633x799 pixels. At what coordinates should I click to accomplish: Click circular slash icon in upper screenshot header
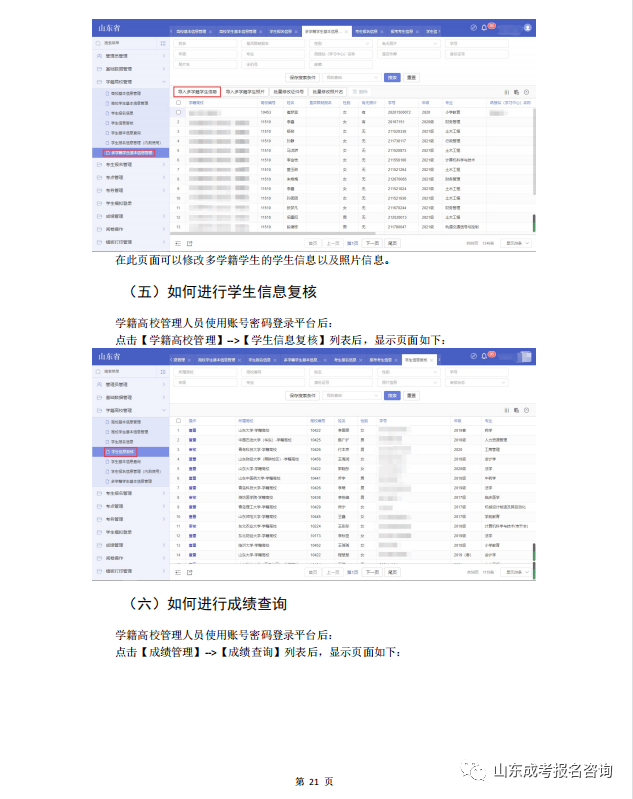473,28
